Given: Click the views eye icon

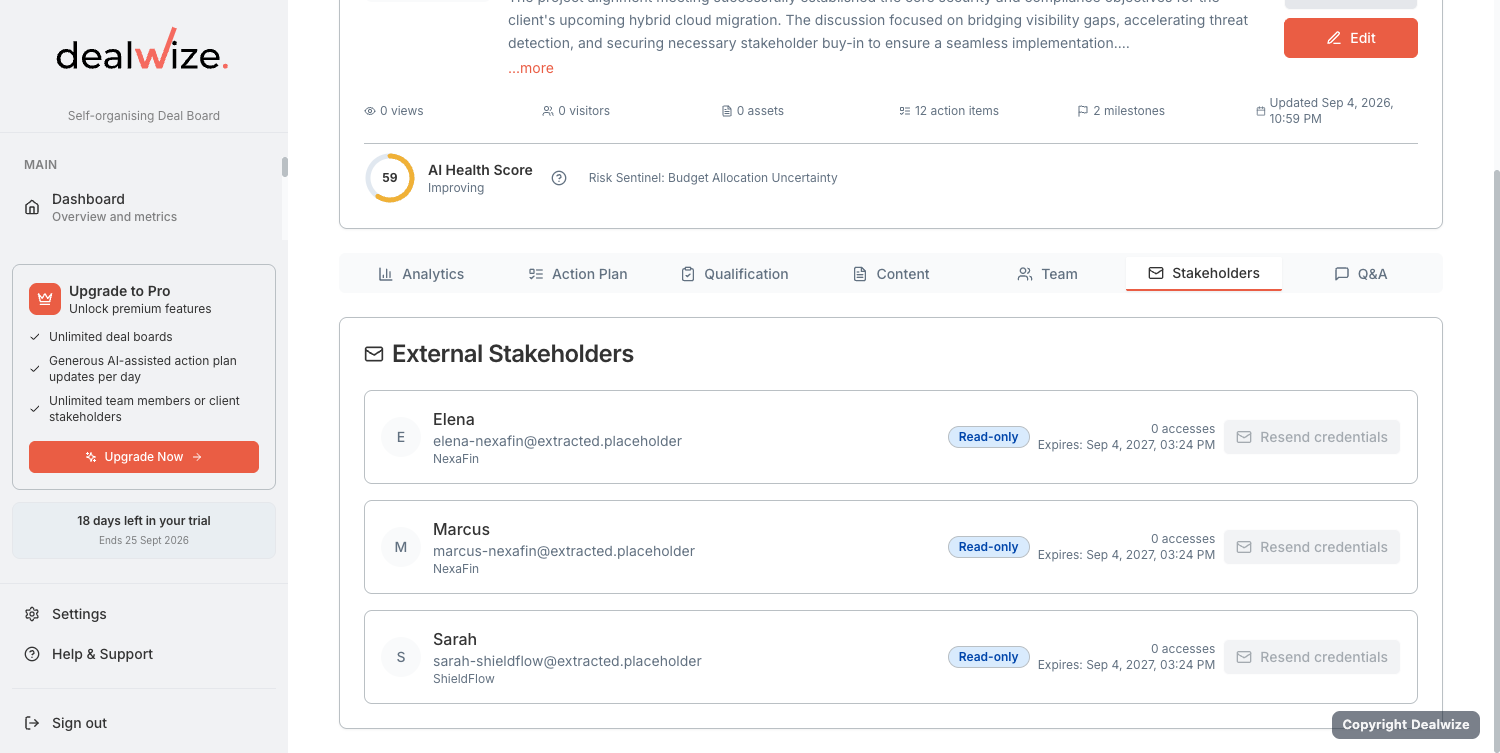Looking at the screenshot, I should (x=370, y=111).
